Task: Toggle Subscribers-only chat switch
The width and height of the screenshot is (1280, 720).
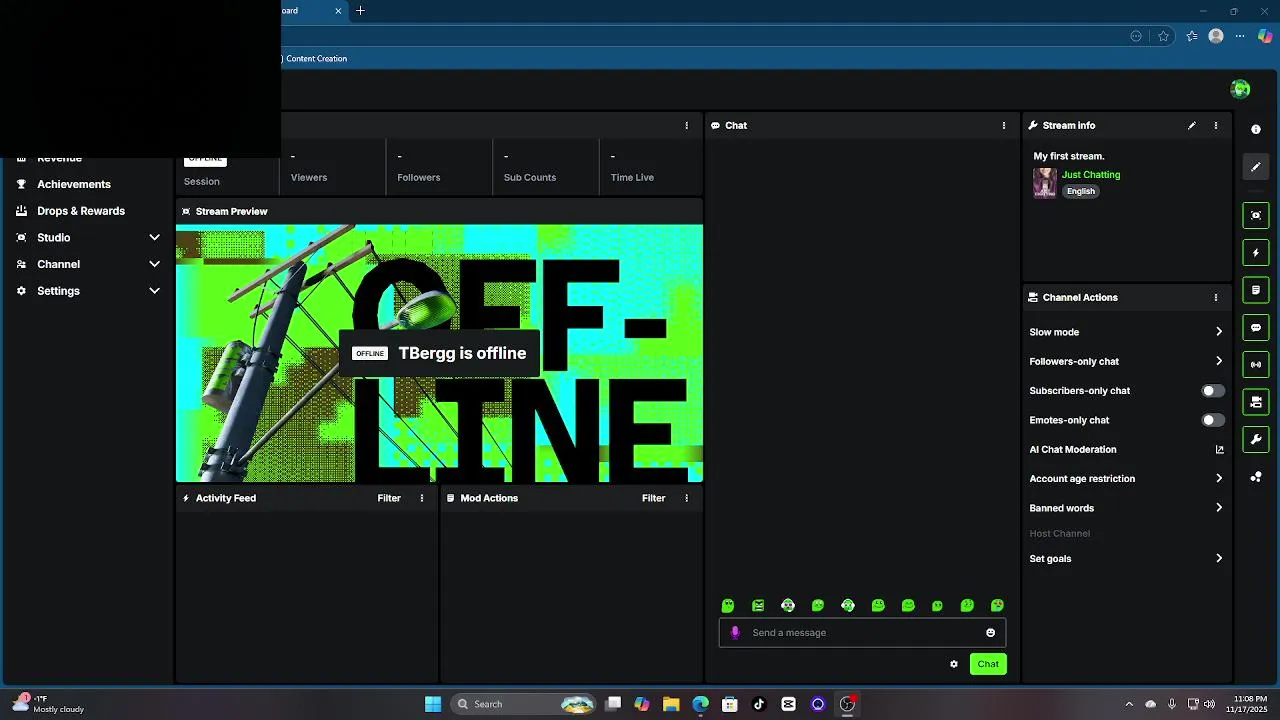Action: [1212, 391]
